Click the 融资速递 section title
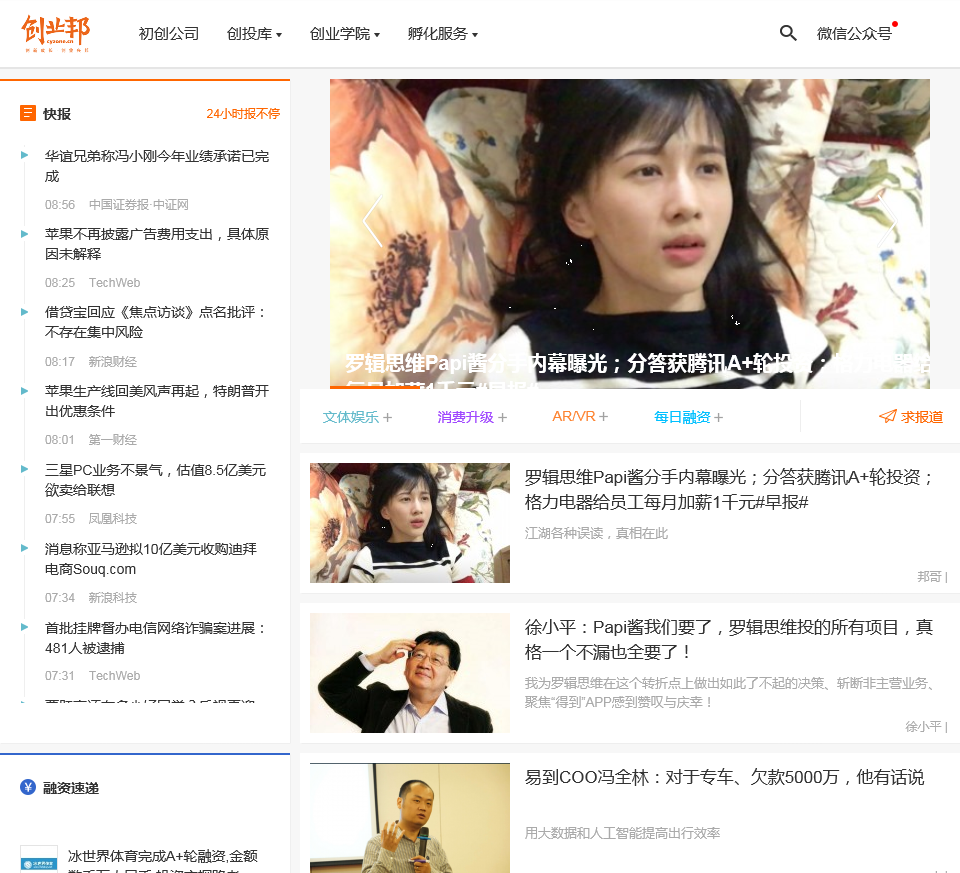The width and height of the screenshot is (960, 873). 71,788
